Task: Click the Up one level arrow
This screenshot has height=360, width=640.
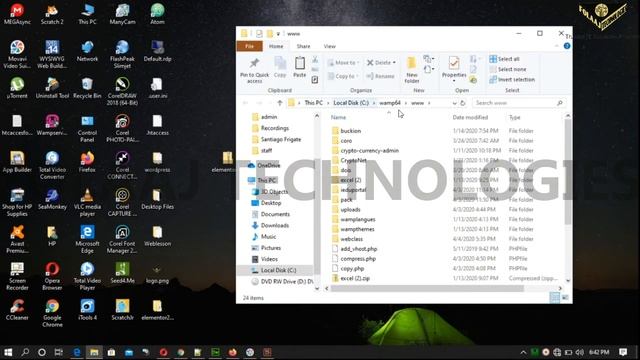Action: coord(280,103)
